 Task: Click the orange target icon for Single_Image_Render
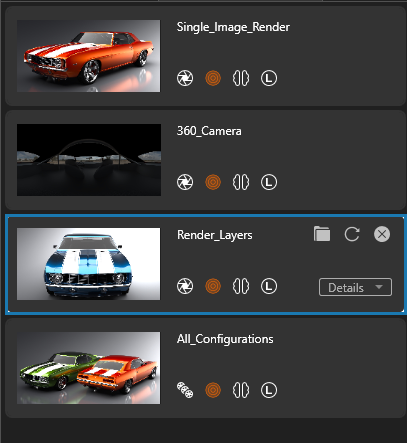tap(213, 78)
